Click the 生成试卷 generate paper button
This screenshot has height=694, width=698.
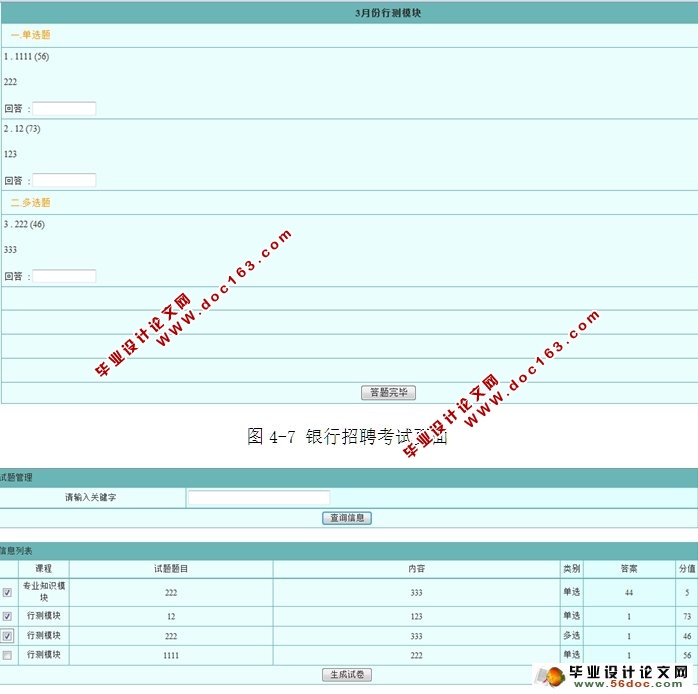[347, 675]
